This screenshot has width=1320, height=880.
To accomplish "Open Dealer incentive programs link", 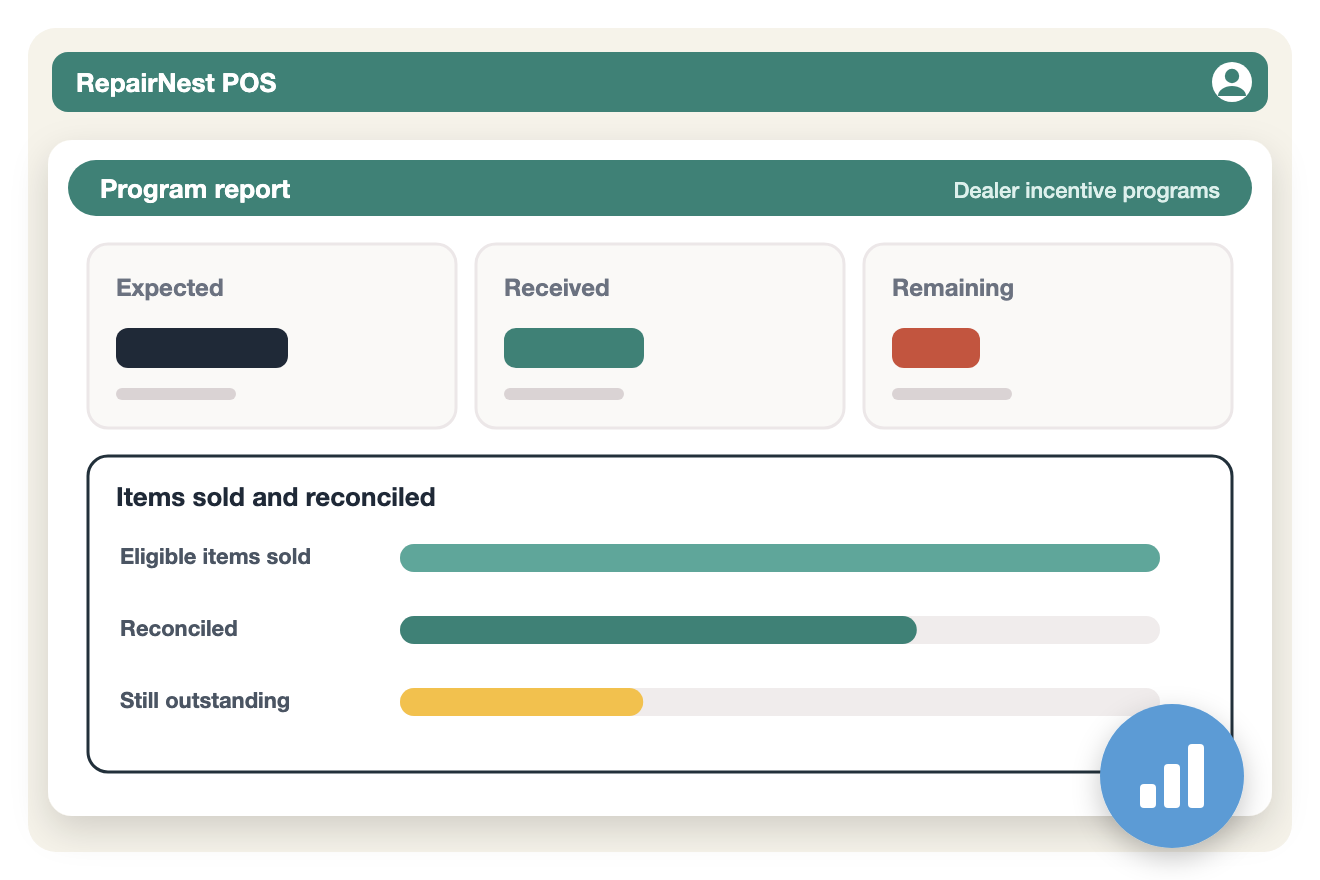I will (x=1086, y=190).
